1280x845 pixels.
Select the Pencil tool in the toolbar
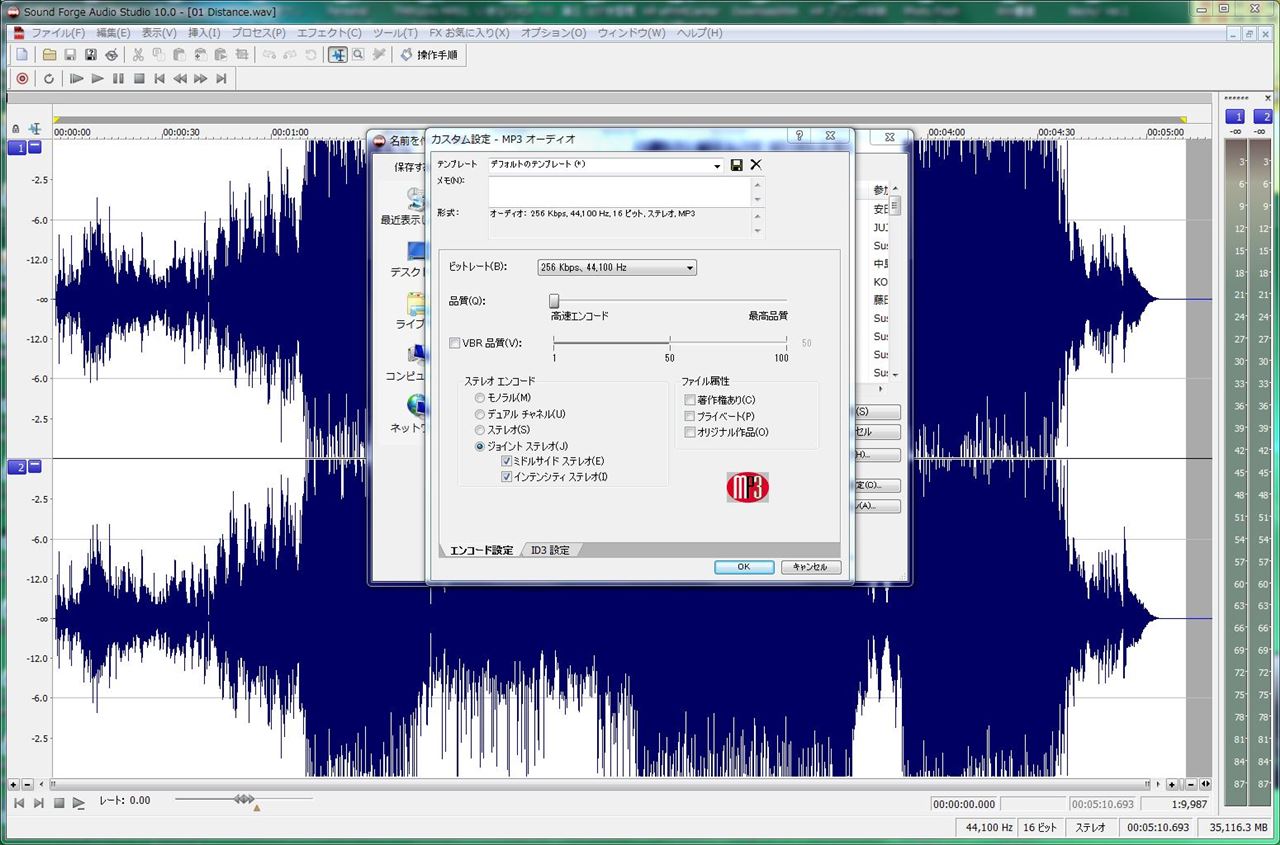click(x=378, y=55)
